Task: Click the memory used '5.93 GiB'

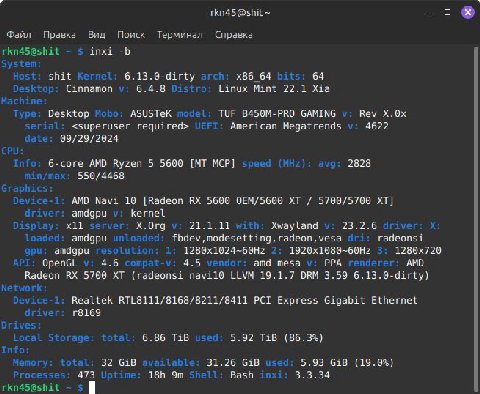Action: pyautogui.click(x=324, y=363)
